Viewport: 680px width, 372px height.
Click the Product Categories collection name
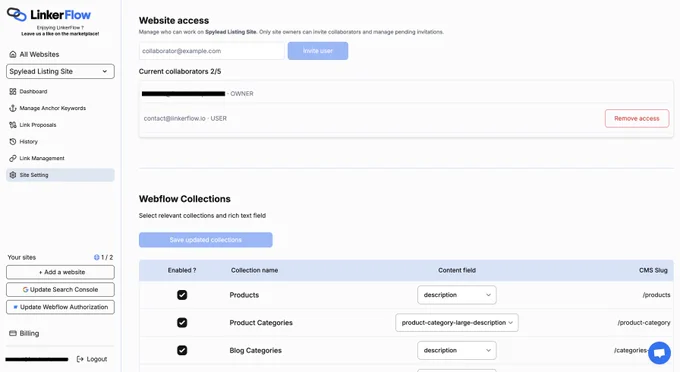click(261, 323)
